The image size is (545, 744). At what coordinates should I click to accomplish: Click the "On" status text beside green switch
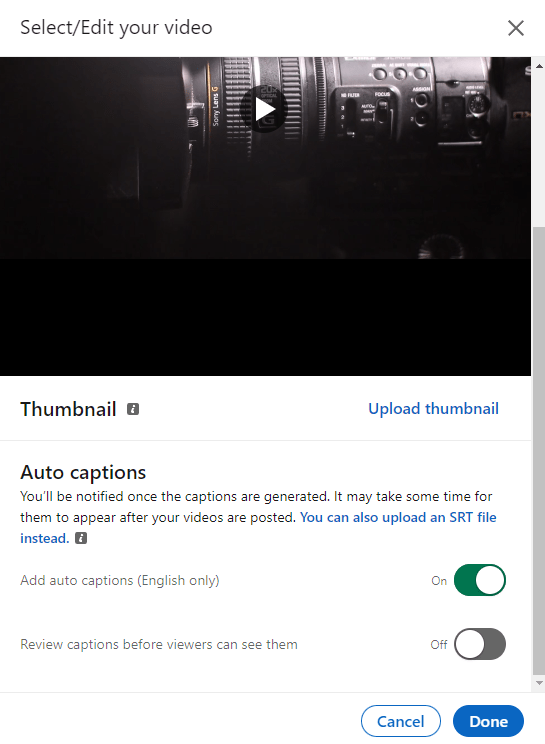(439, 581)
